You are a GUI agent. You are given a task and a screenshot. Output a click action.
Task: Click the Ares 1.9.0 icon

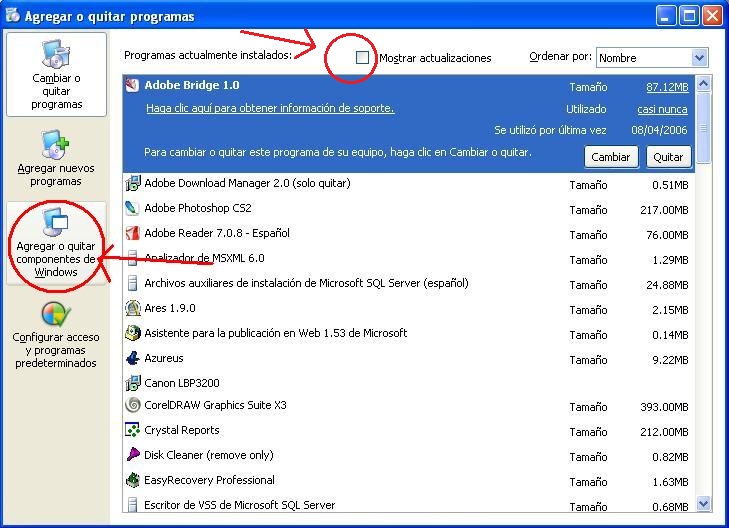pyautogui.click(x=133, y=308)
